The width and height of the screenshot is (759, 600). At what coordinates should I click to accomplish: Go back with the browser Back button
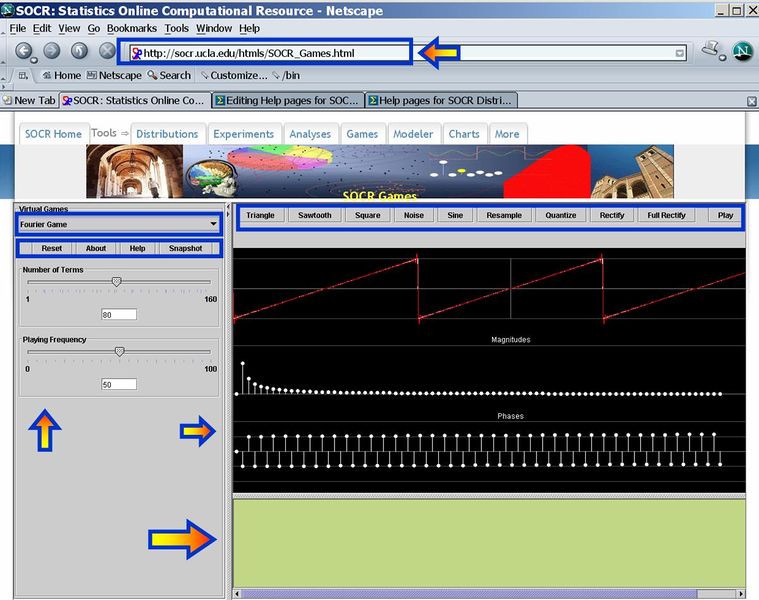pyautogui.click(x=24, y=50)
